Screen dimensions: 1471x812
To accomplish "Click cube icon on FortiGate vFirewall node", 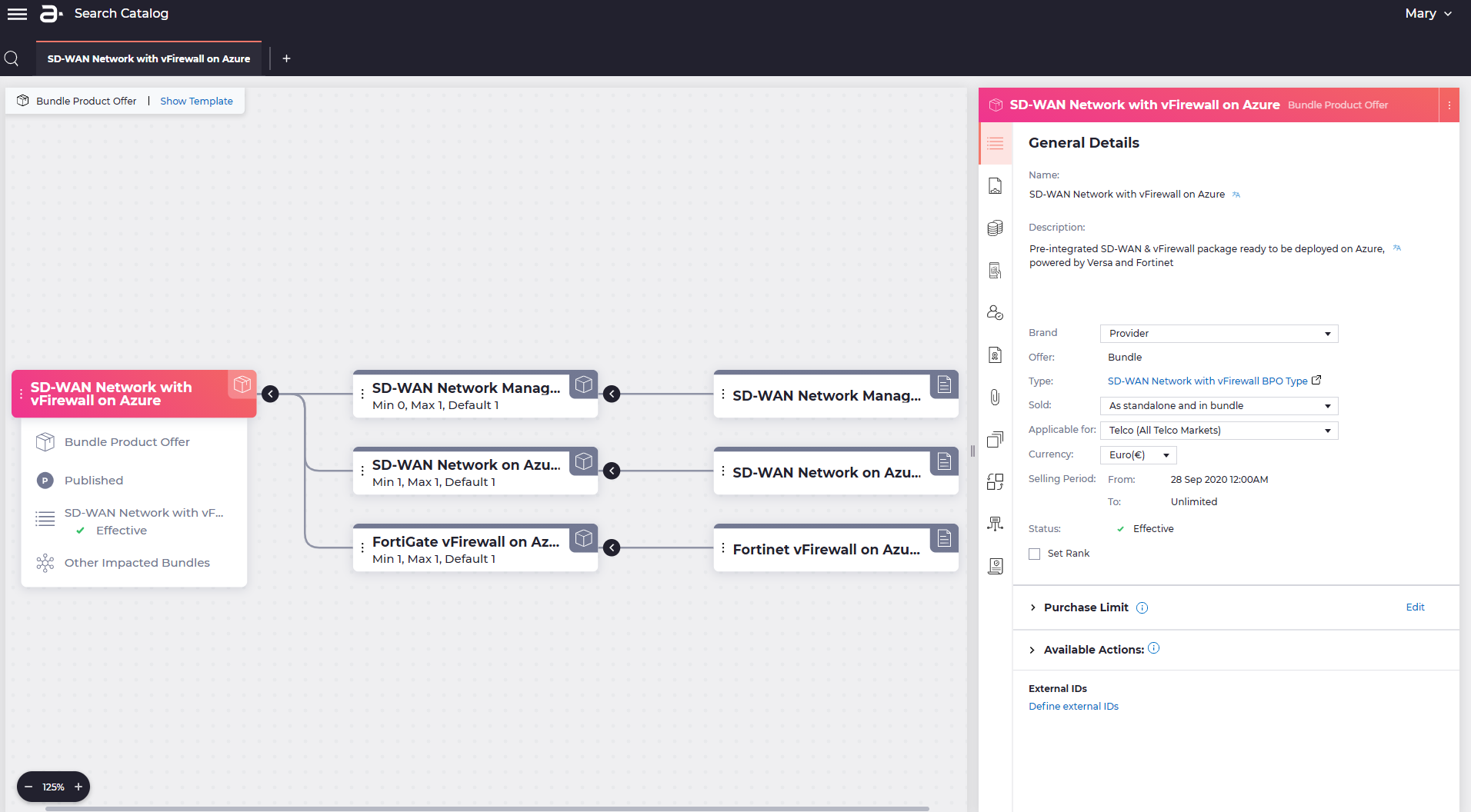I will pos(584,537).
